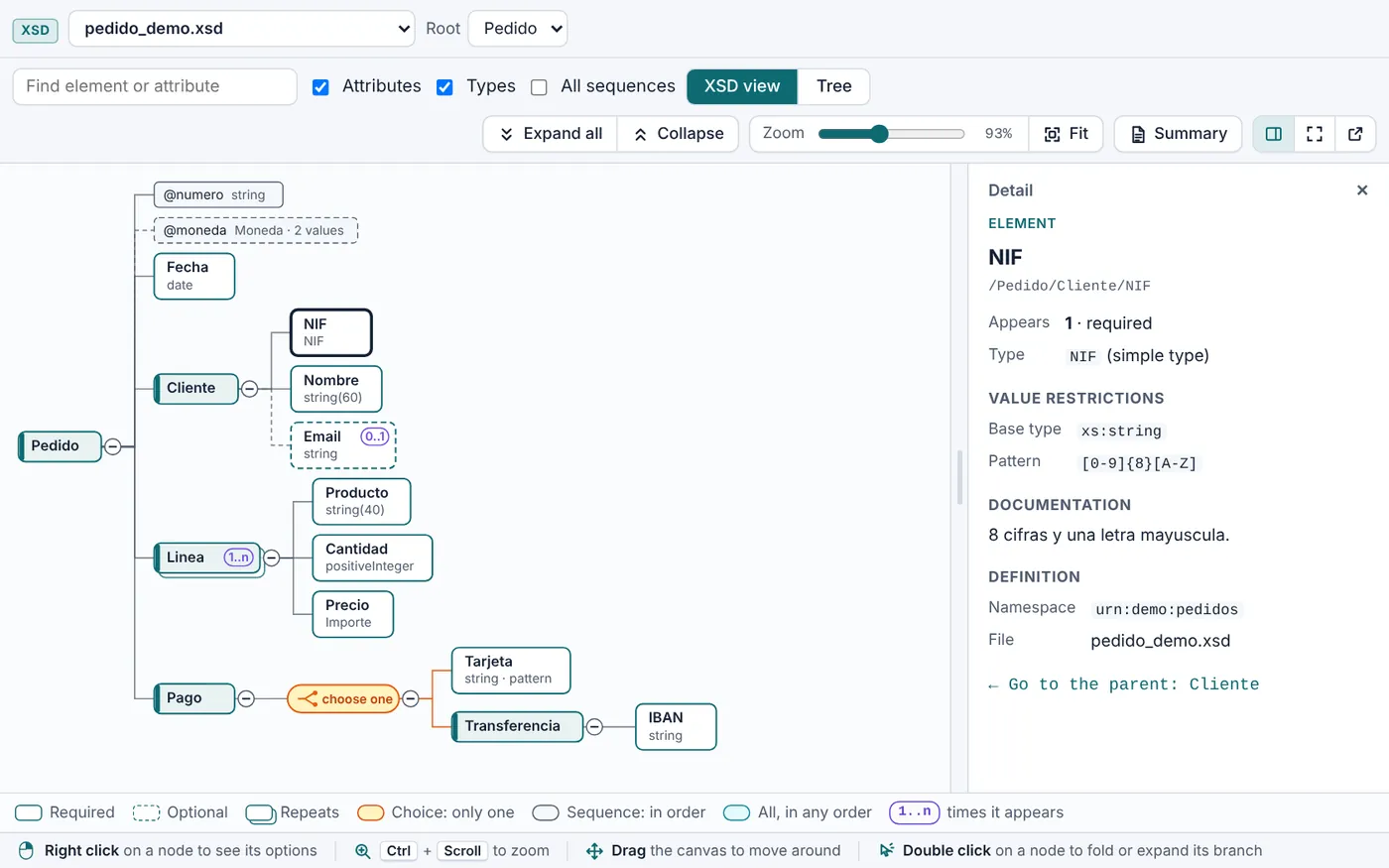
Task: Click the Choice legend swatch
Action: (371, 813)
